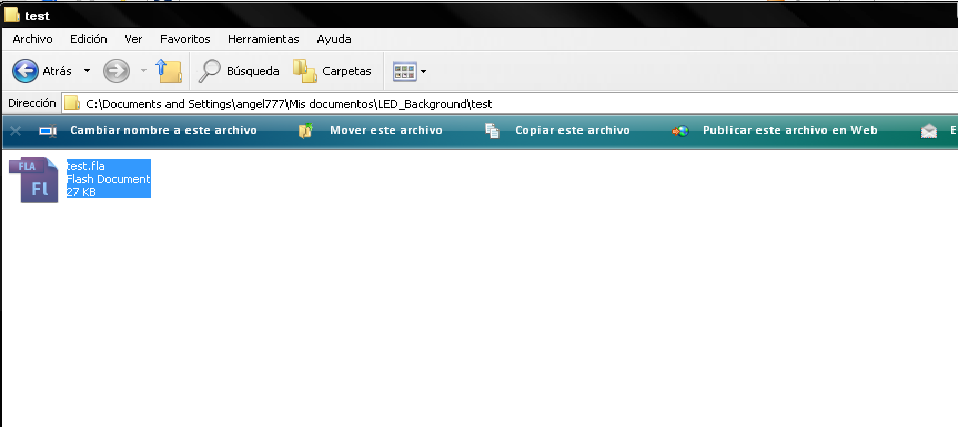The height and width of the screenshot is (427, 958).
Task: Expand the view mode dropdown arrow
Action: [423, 71]
